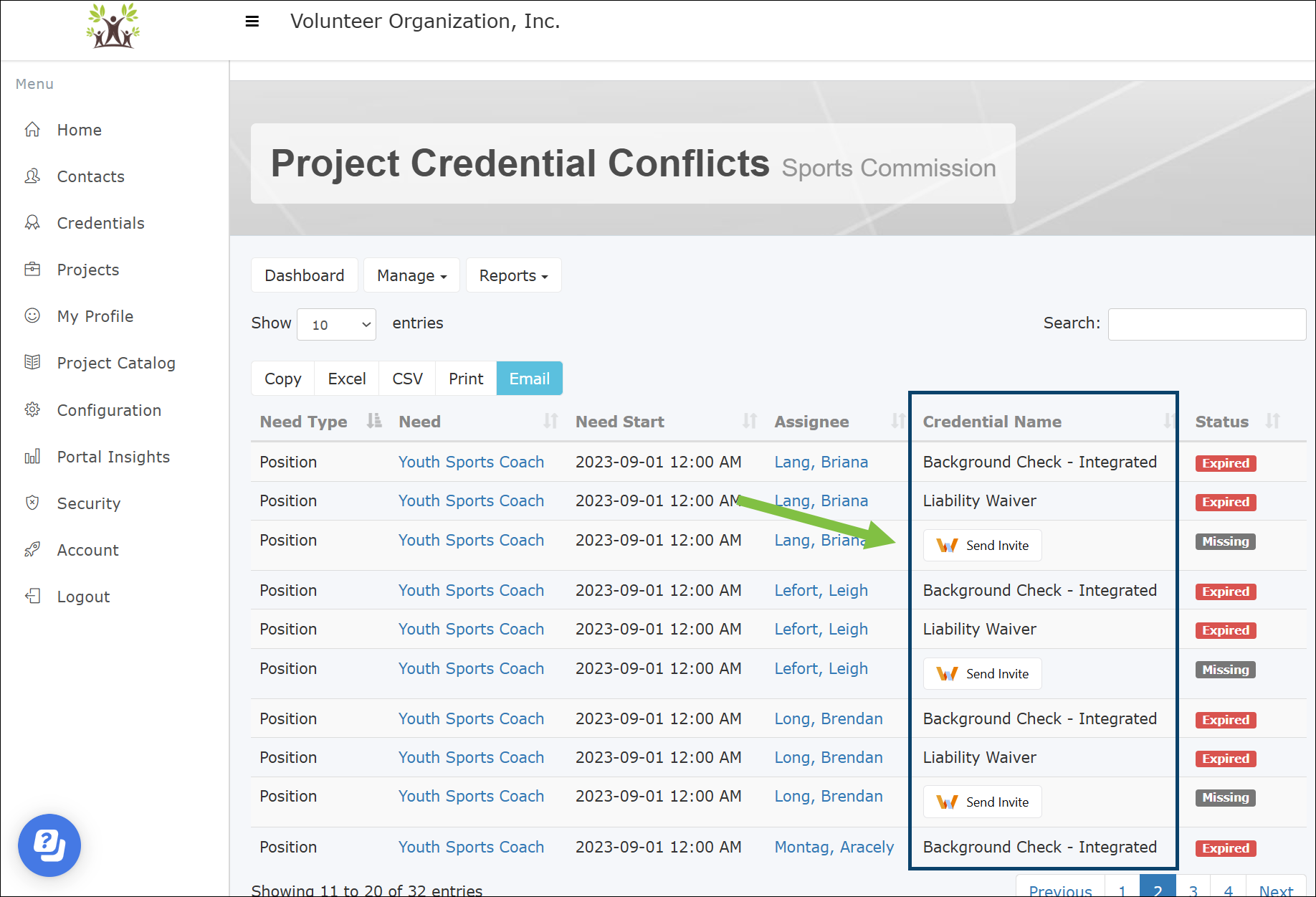1316x897 pixels.
Task: Send Invite for Long, Brendan
Action: click(983, 802)
